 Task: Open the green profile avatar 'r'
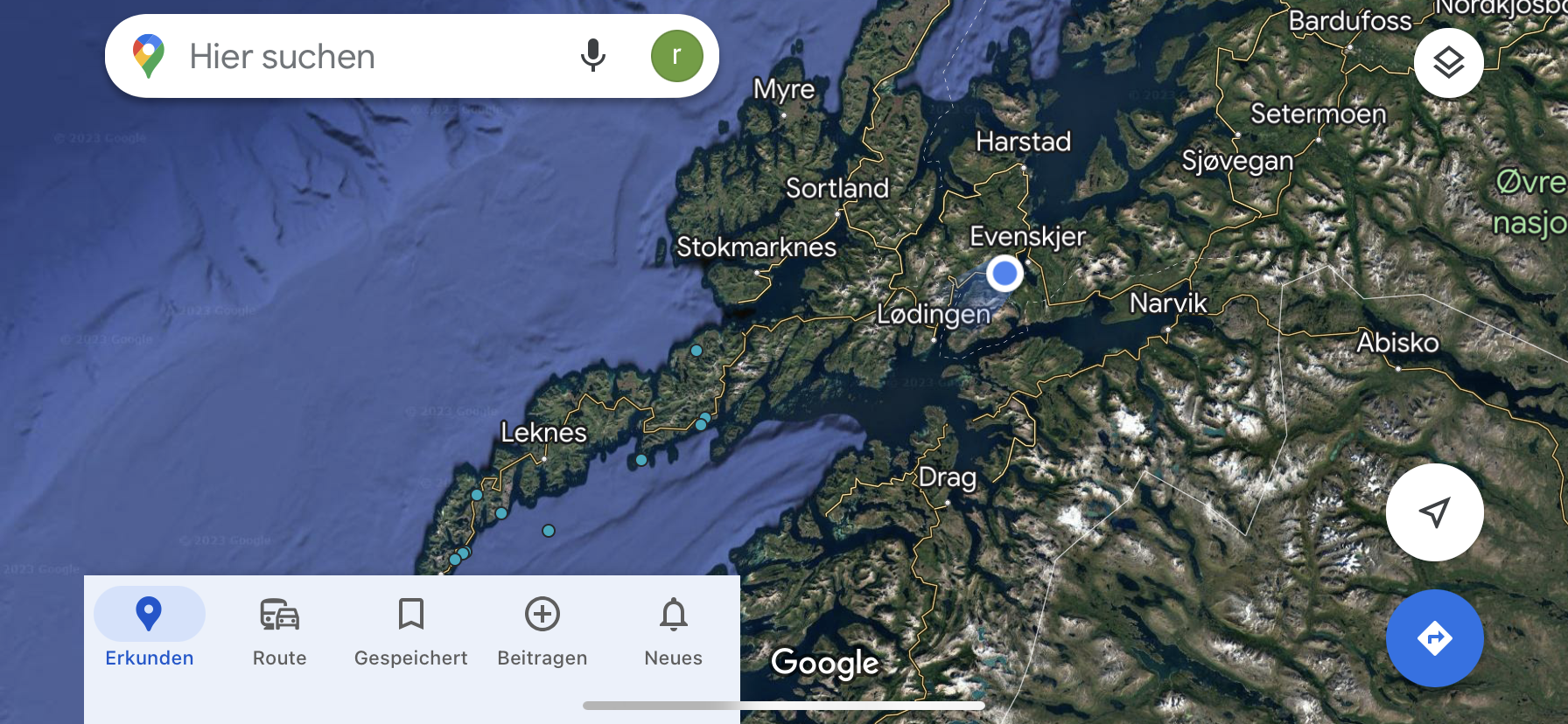click(676, 56)
